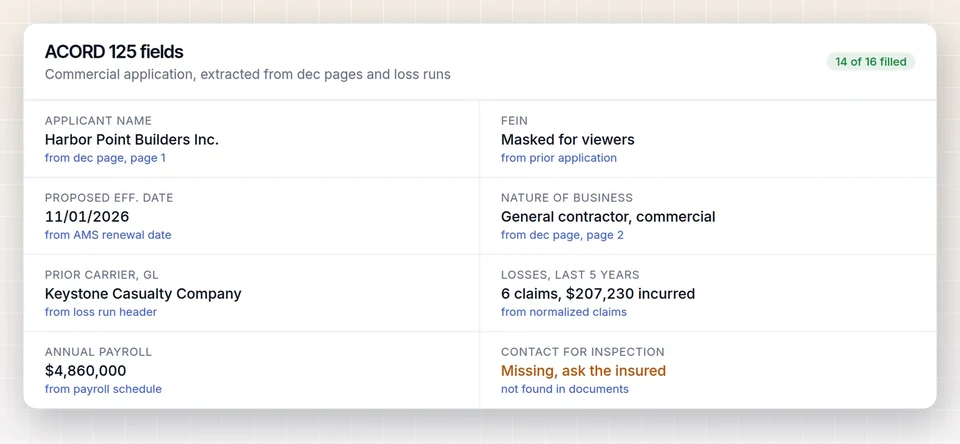This screenshot has height=444, width=960.
Task: Click the 'Missing, ask the insured' warning
Action: click(x=583, y=371)
